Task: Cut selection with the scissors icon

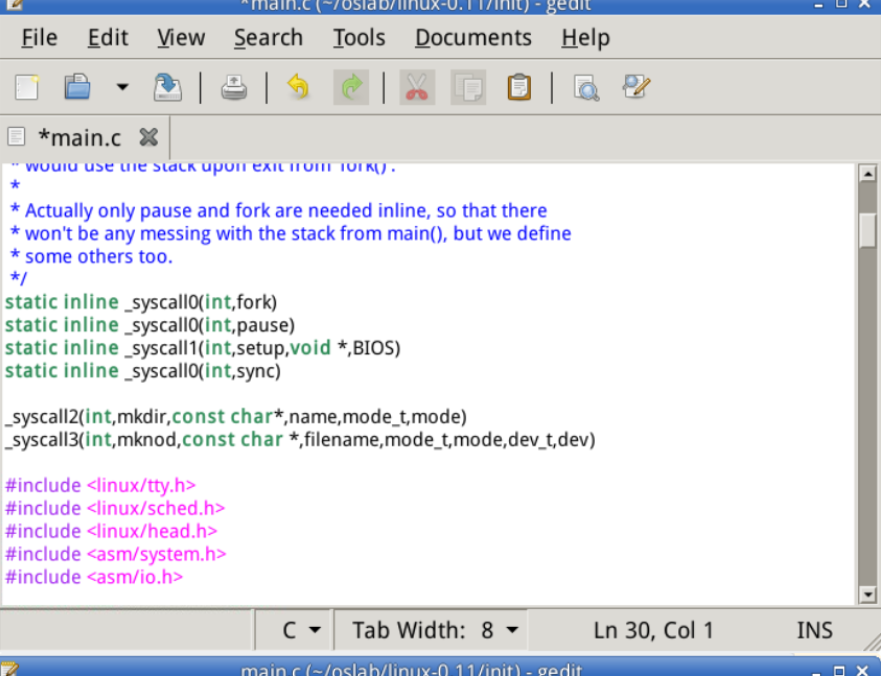Action: click(417, 88)
